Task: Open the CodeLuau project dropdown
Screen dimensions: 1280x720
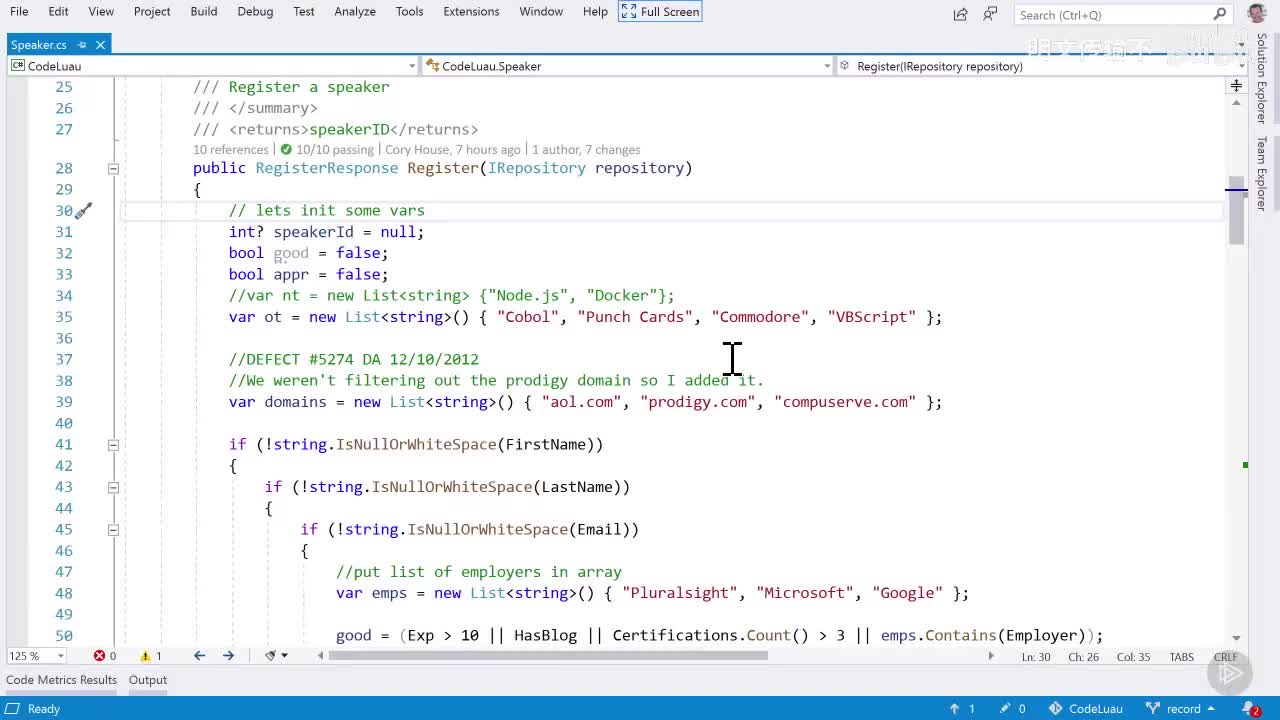Action: (x=411, y=66)
